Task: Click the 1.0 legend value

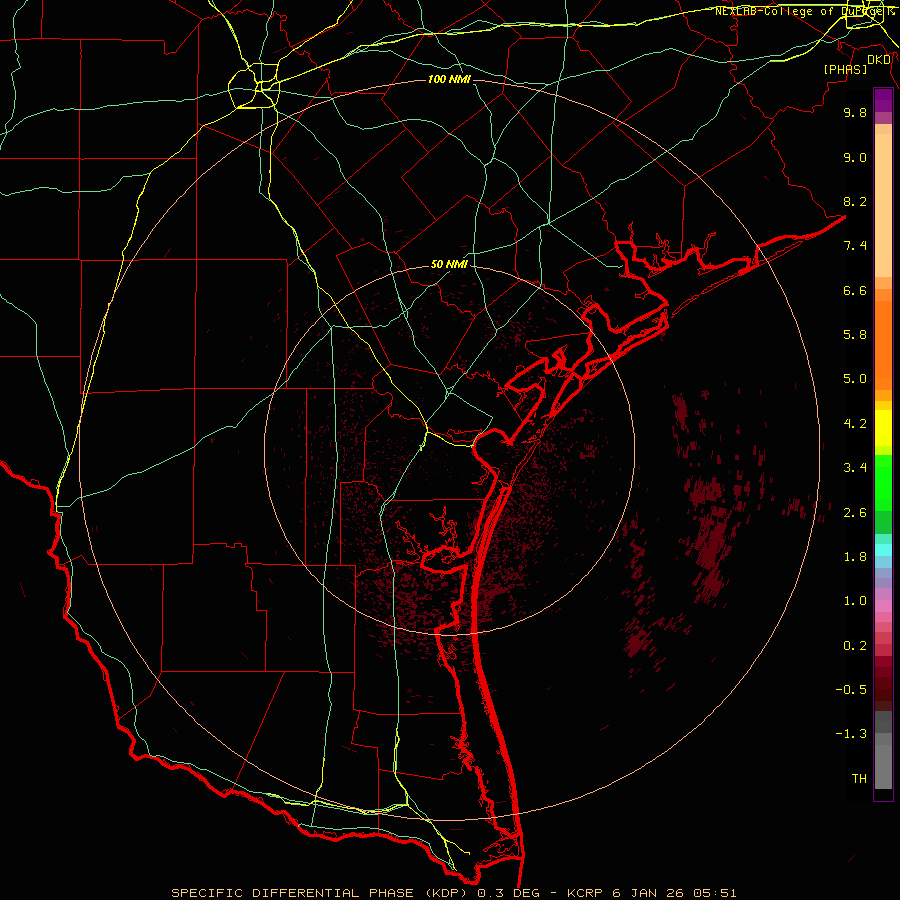Action: pyautogui.click(x=855, y=601)
